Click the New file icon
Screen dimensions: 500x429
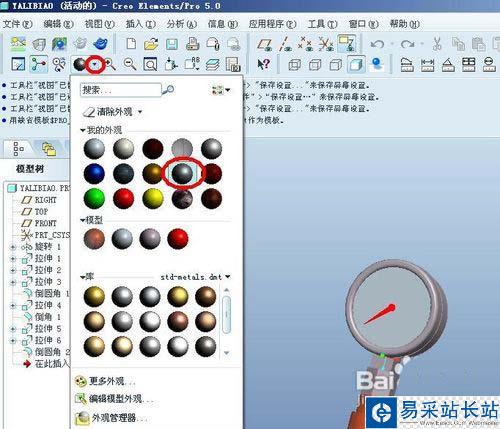[131, 44]
